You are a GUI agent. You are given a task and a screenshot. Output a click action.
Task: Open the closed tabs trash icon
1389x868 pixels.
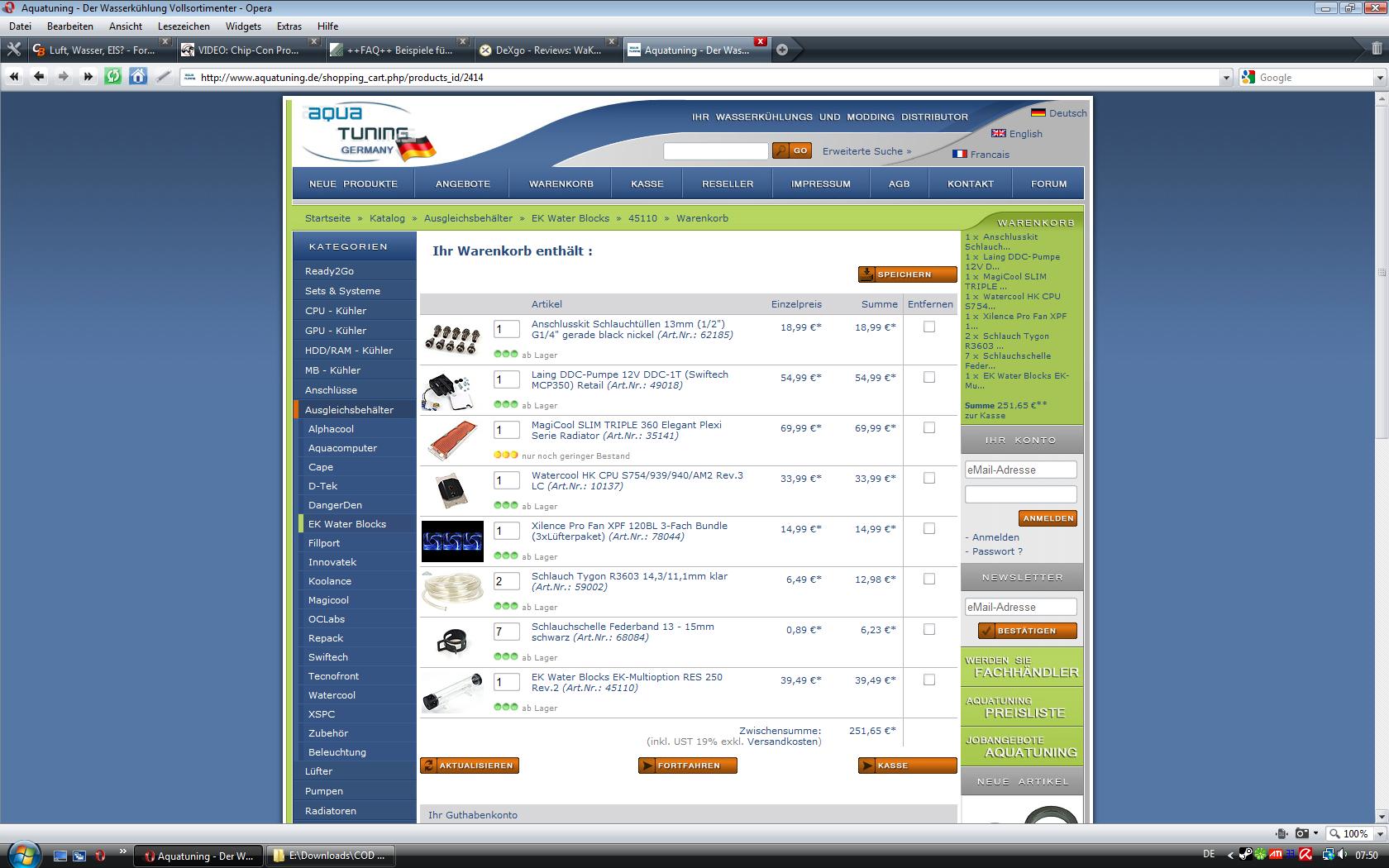coord(1376,50)
